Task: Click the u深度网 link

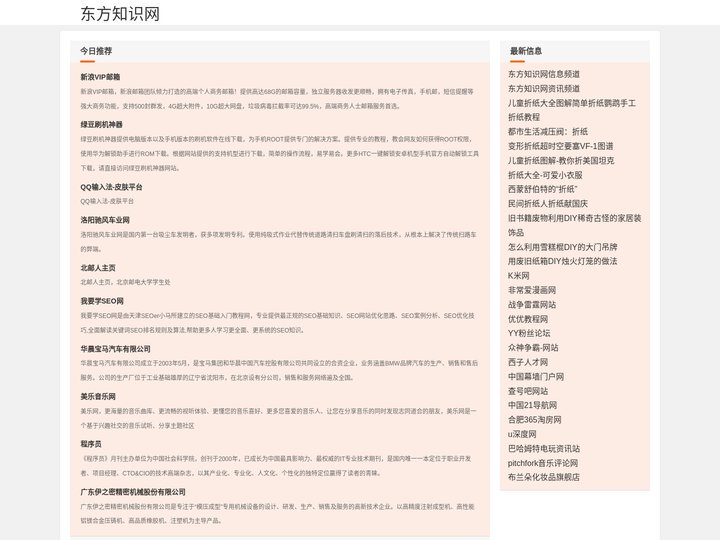Action: click(x=522, y=434)
